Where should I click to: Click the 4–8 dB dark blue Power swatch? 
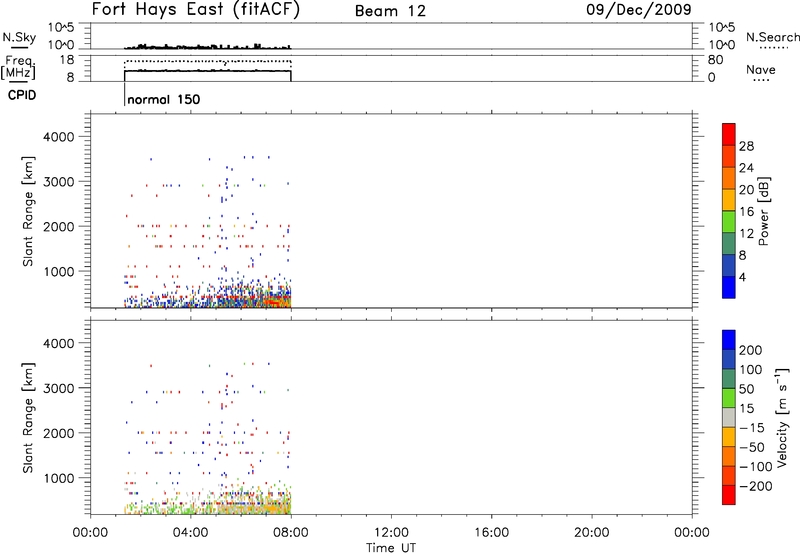(x=729, y=265)
